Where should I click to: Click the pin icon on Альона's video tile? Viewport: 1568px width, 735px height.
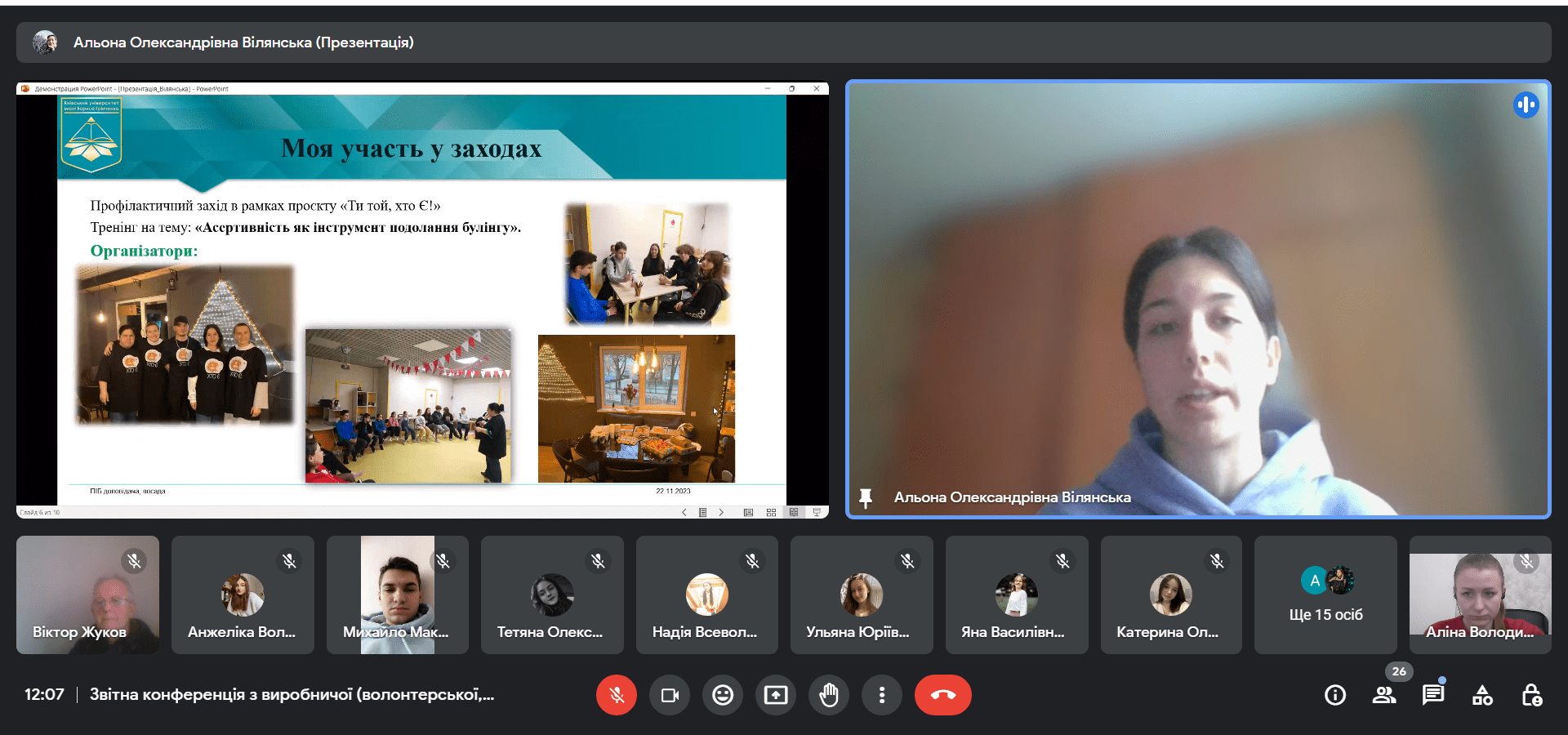point(866,497)
